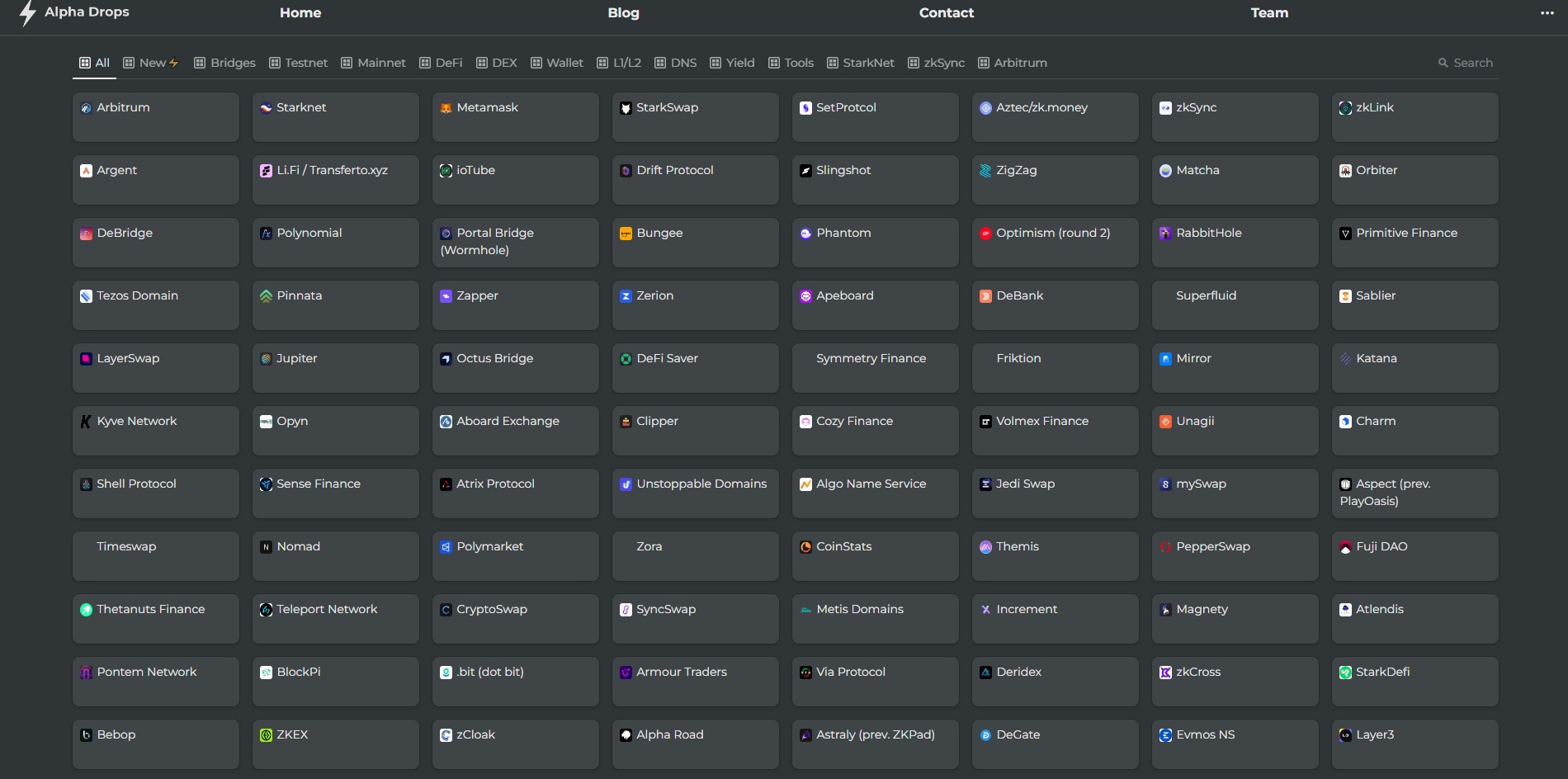
Task: Click the DeBank card icon
Action: [985, 296]
